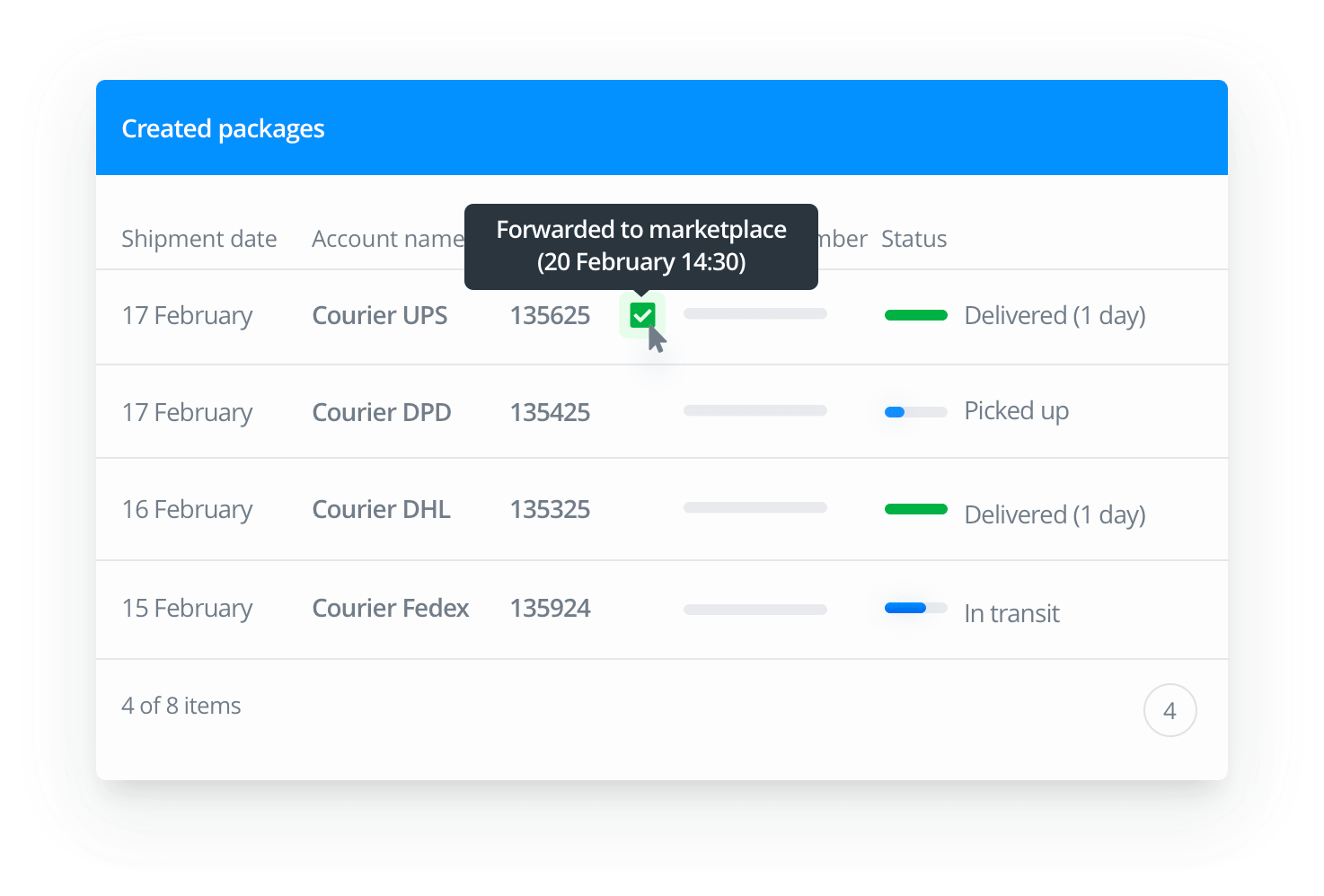1324x896 pixels.
Task: Select package number 135924
Action: tap(550, 609)
